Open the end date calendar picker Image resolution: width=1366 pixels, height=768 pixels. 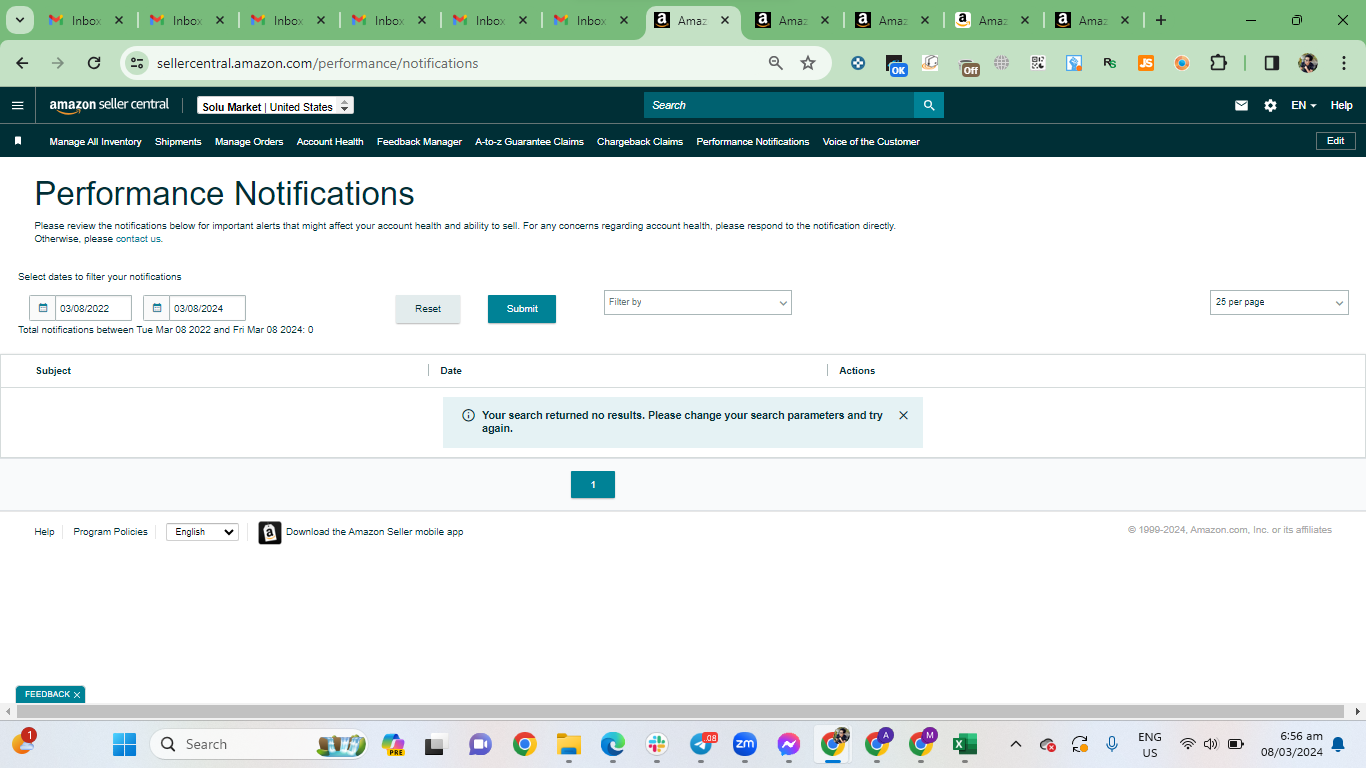(x=157, y=308)
